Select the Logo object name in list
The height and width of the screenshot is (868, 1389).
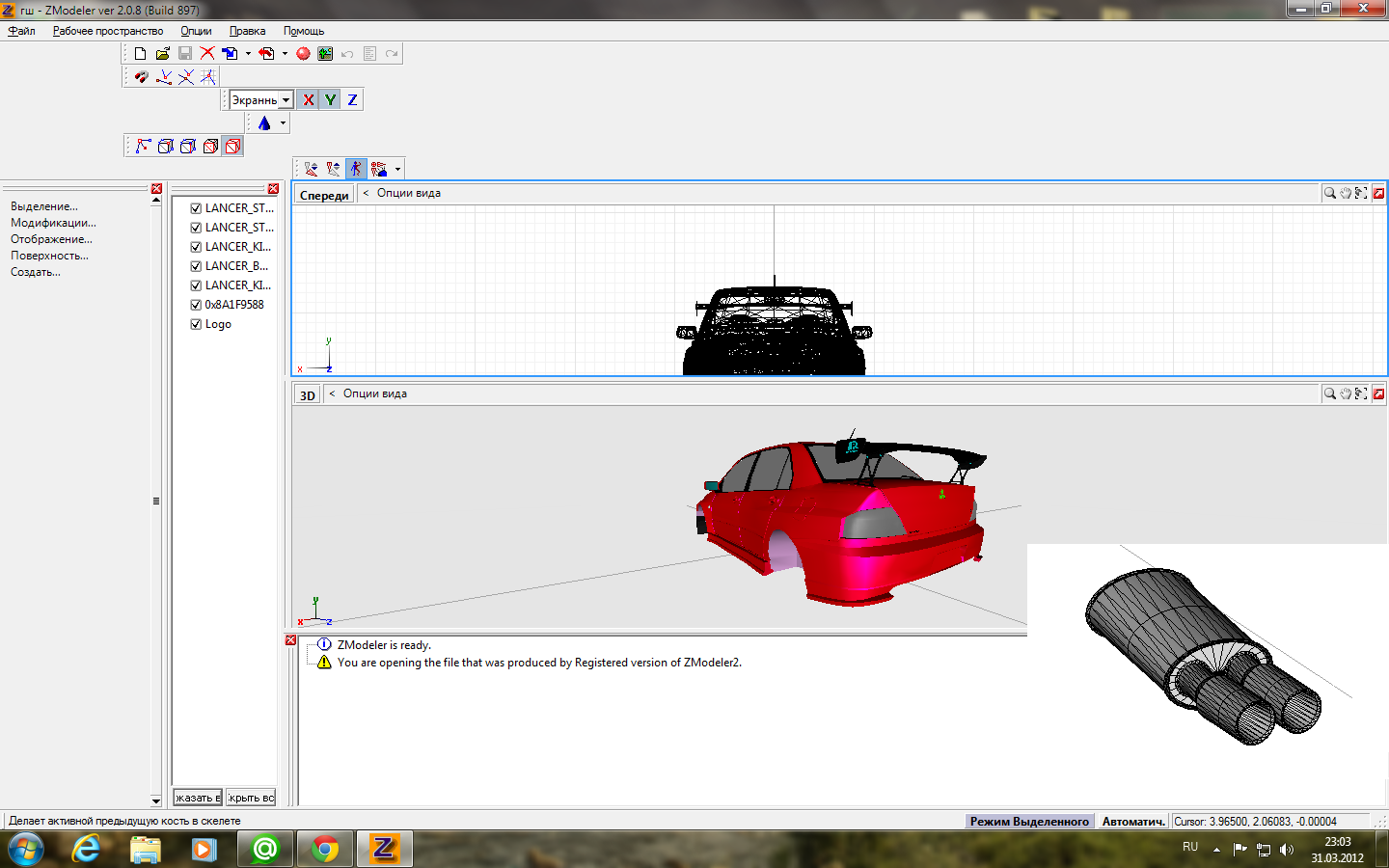[x=218, y=324]
